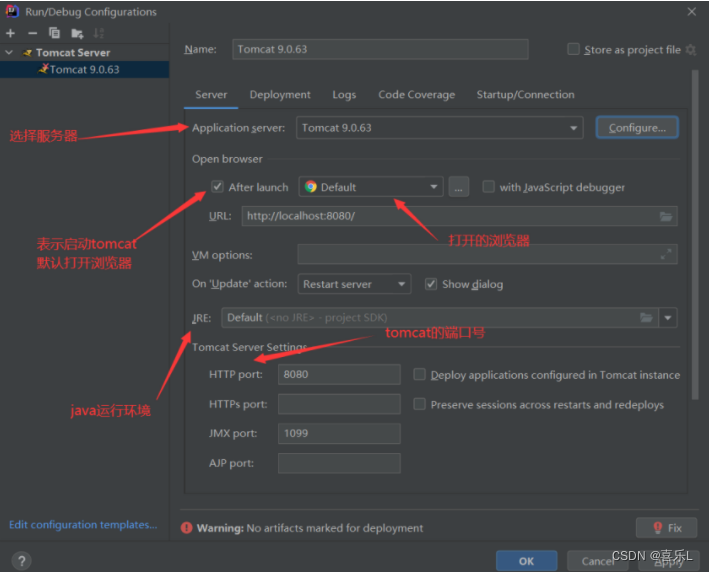Check Preserve sessions across restarts and redeploys
Screen dimensions: 709x572
pyautogui.click(x=420, y=404)
